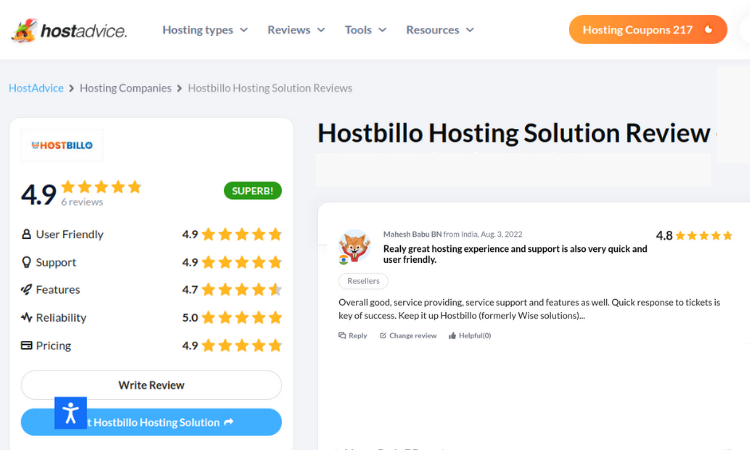The height and width of the screenshot is (450, 750).
Task: Click the User Friendly label
Action: coord(70,234)
